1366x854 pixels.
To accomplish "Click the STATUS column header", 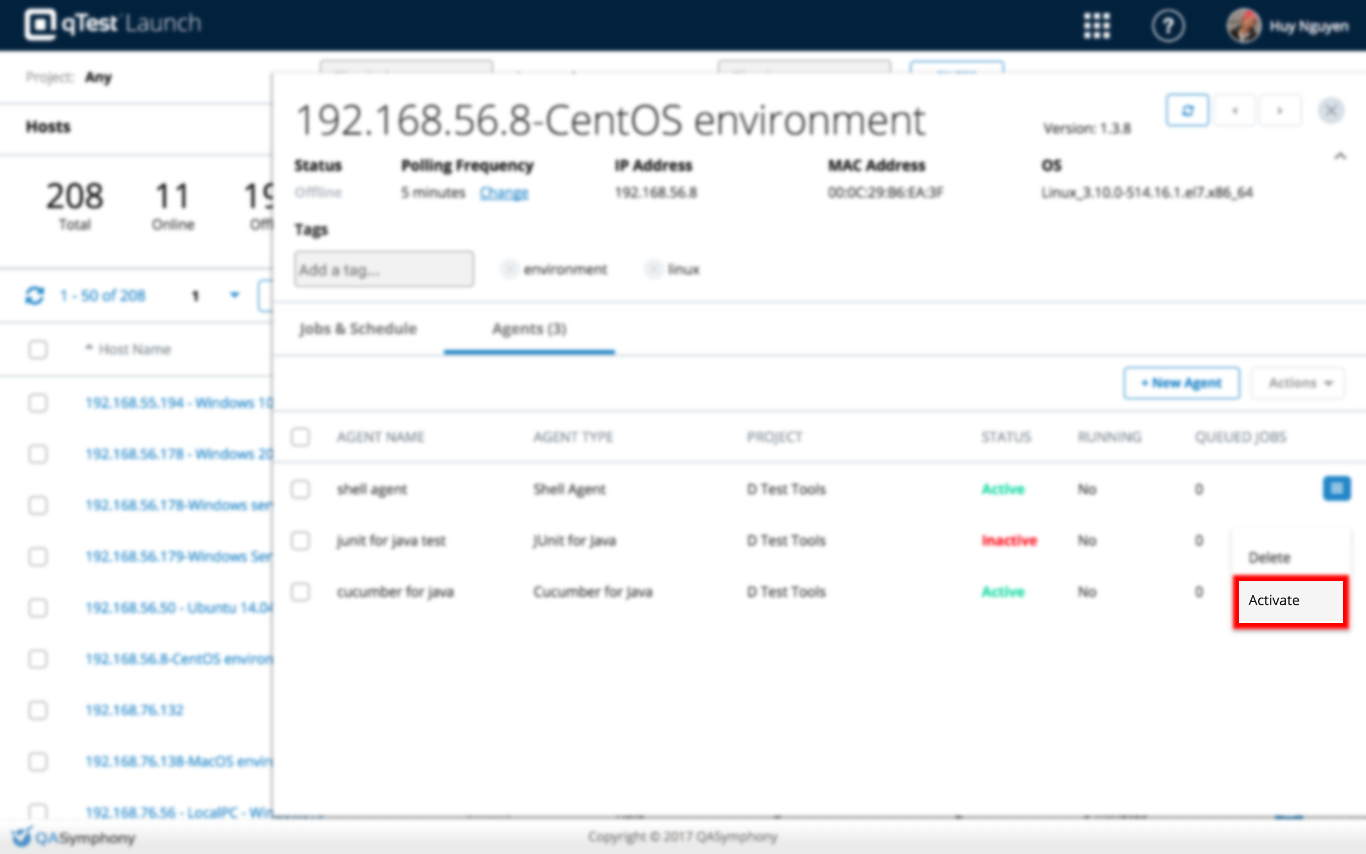I will click(x=1005, y=437).
